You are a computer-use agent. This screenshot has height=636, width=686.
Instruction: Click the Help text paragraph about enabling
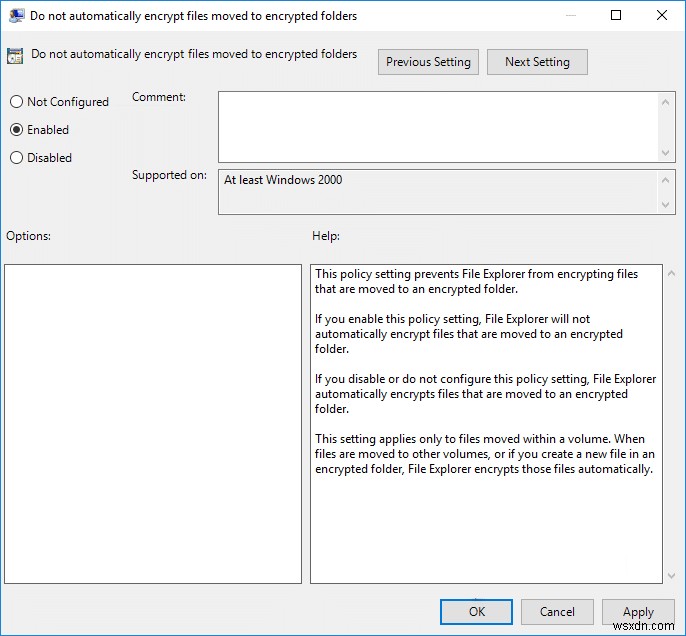469,334
